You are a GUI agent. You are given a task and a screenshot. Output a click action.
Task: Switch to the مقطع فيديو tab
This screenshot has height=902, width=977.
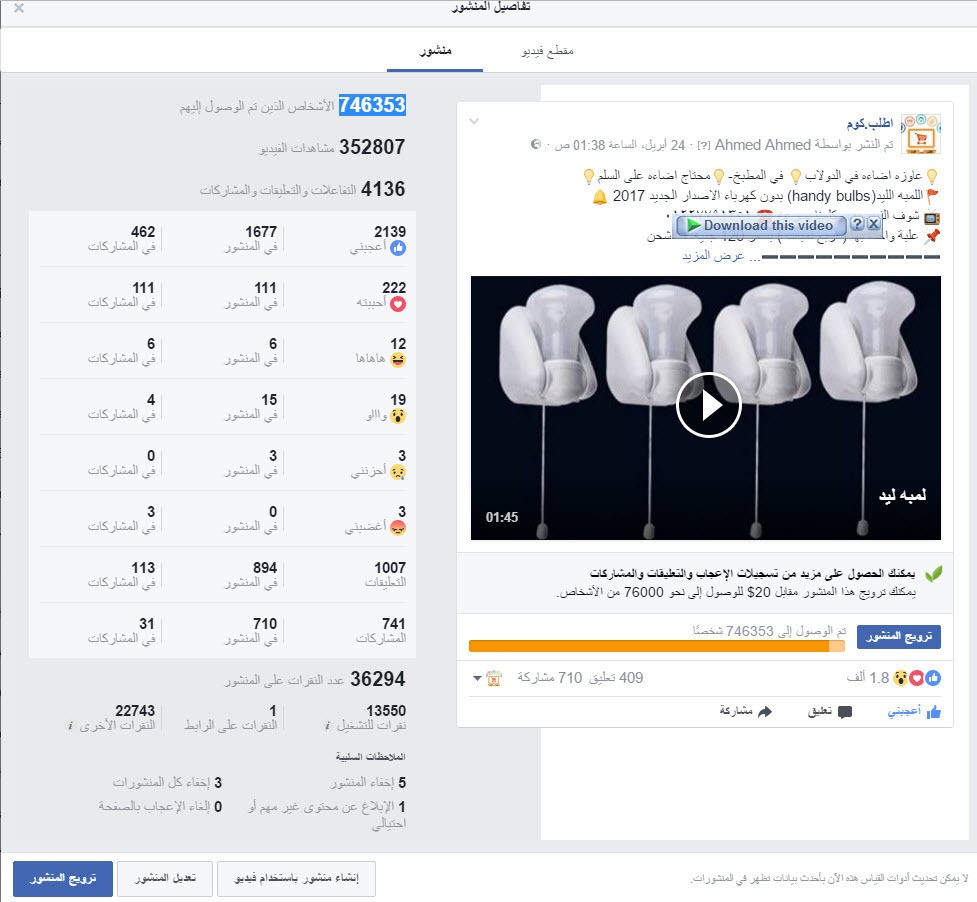tap(547, 50)
